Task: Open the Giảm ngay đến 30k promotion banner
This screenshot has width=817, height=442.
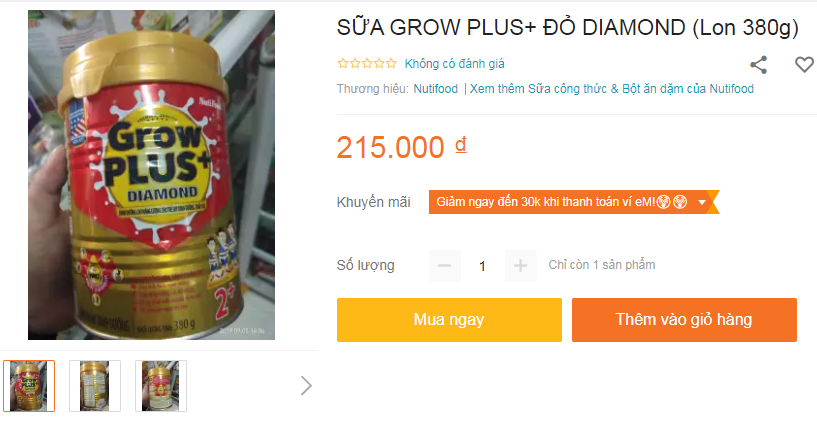Action: coord(574,202)
